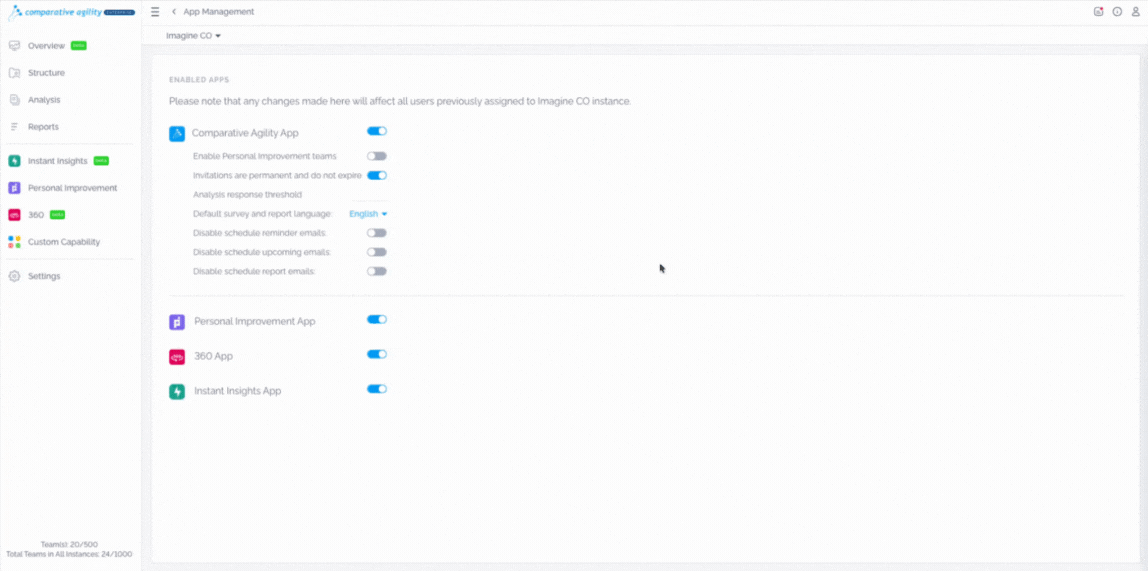The image size is (1148, 571).
Task: Open the user profile icon
Action: click(x=1135, y=12)
